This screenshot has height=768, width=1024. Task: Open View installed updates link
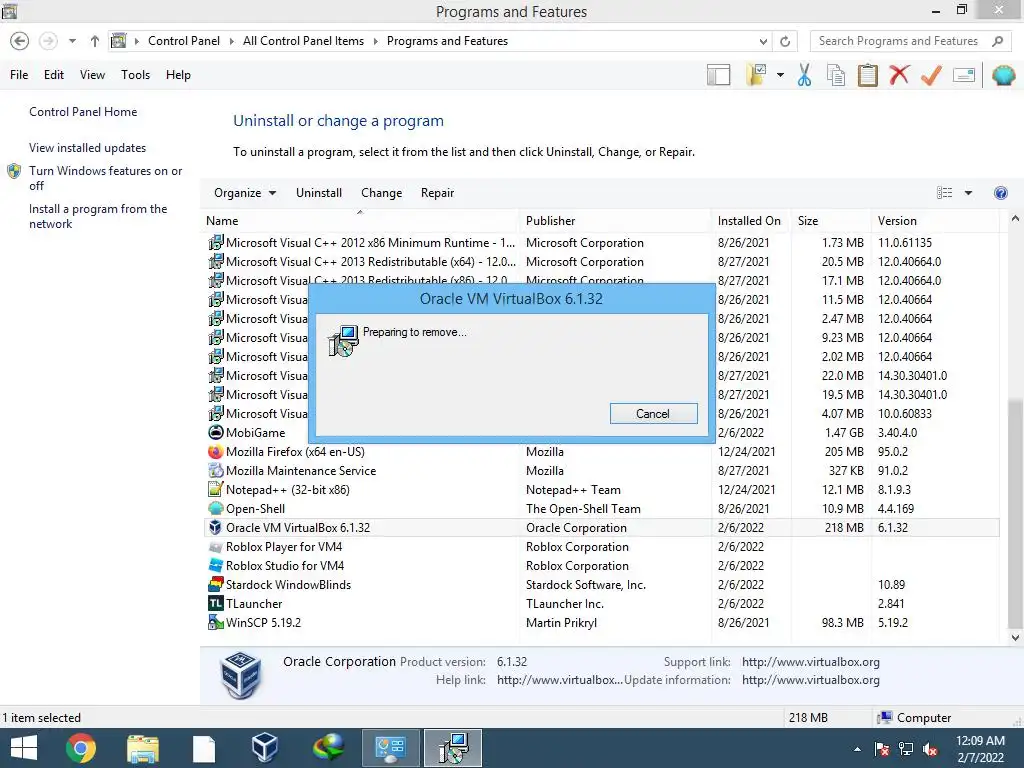pos(87,148)
